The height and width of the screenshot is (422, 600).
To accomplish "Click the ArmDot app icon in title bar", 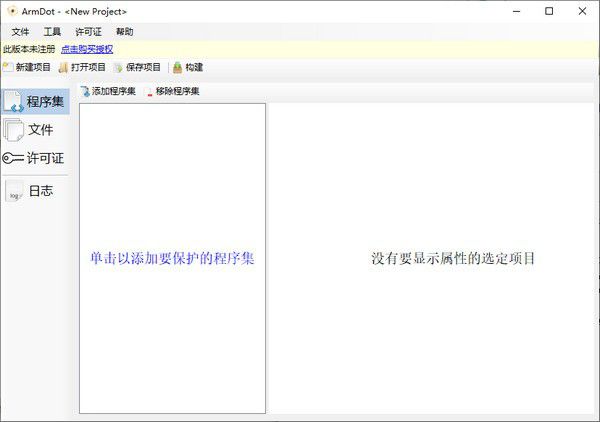I will 11,11.
